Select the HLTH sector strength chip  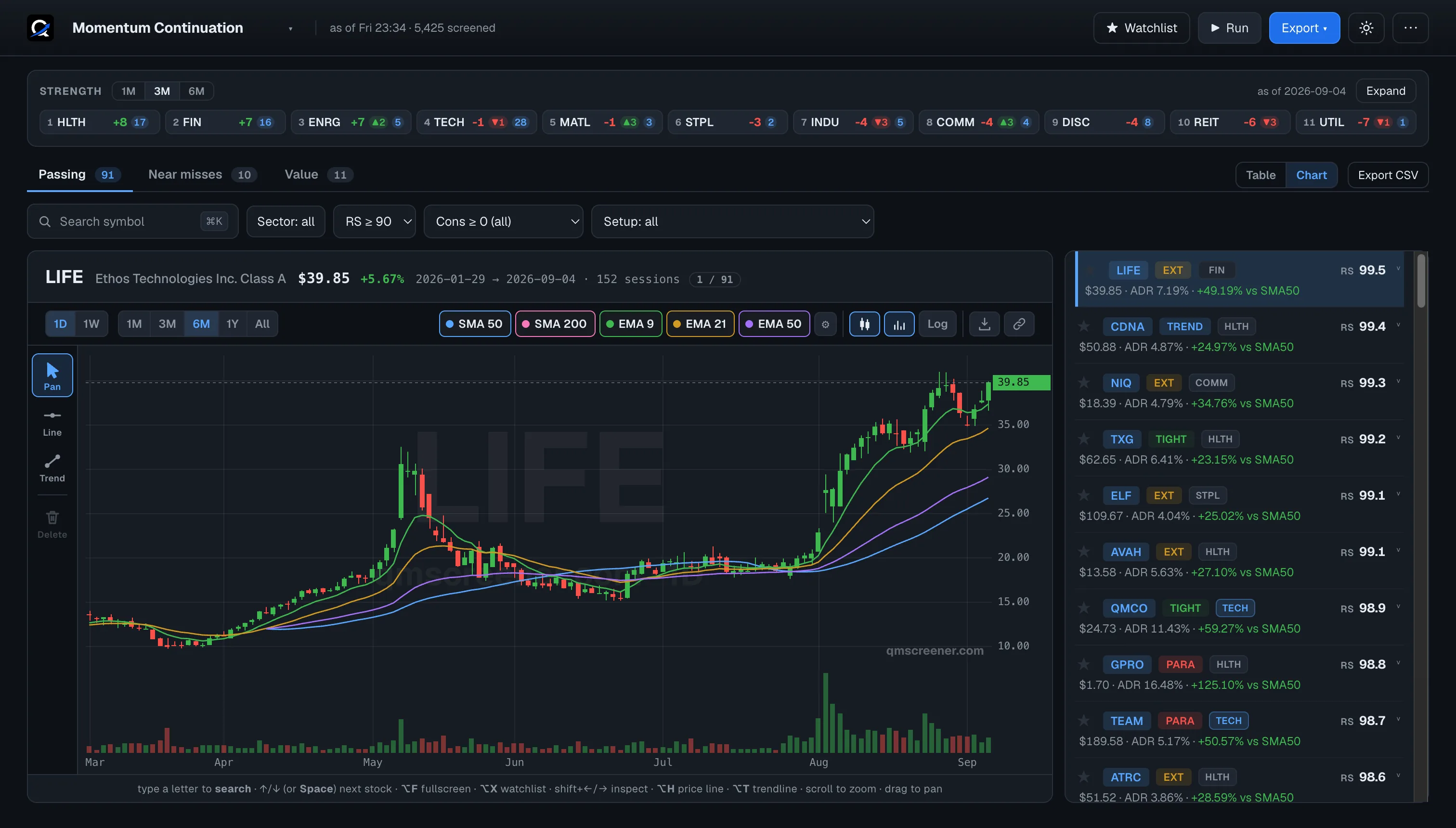coord(100,122)
